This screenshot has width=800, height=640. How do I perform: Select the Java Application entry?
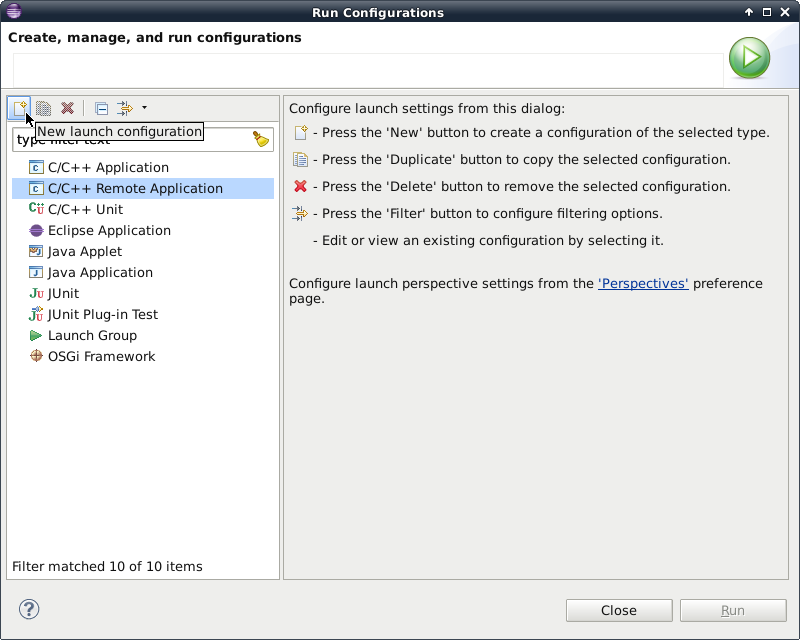tap(91, 272)
